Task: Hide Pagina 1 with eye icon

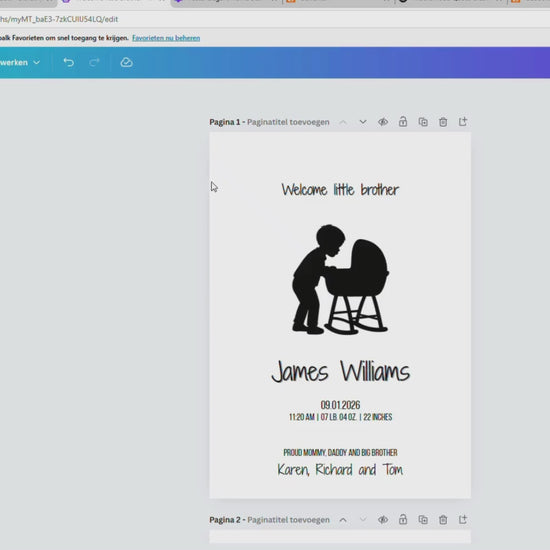Action: pos(383,122)
